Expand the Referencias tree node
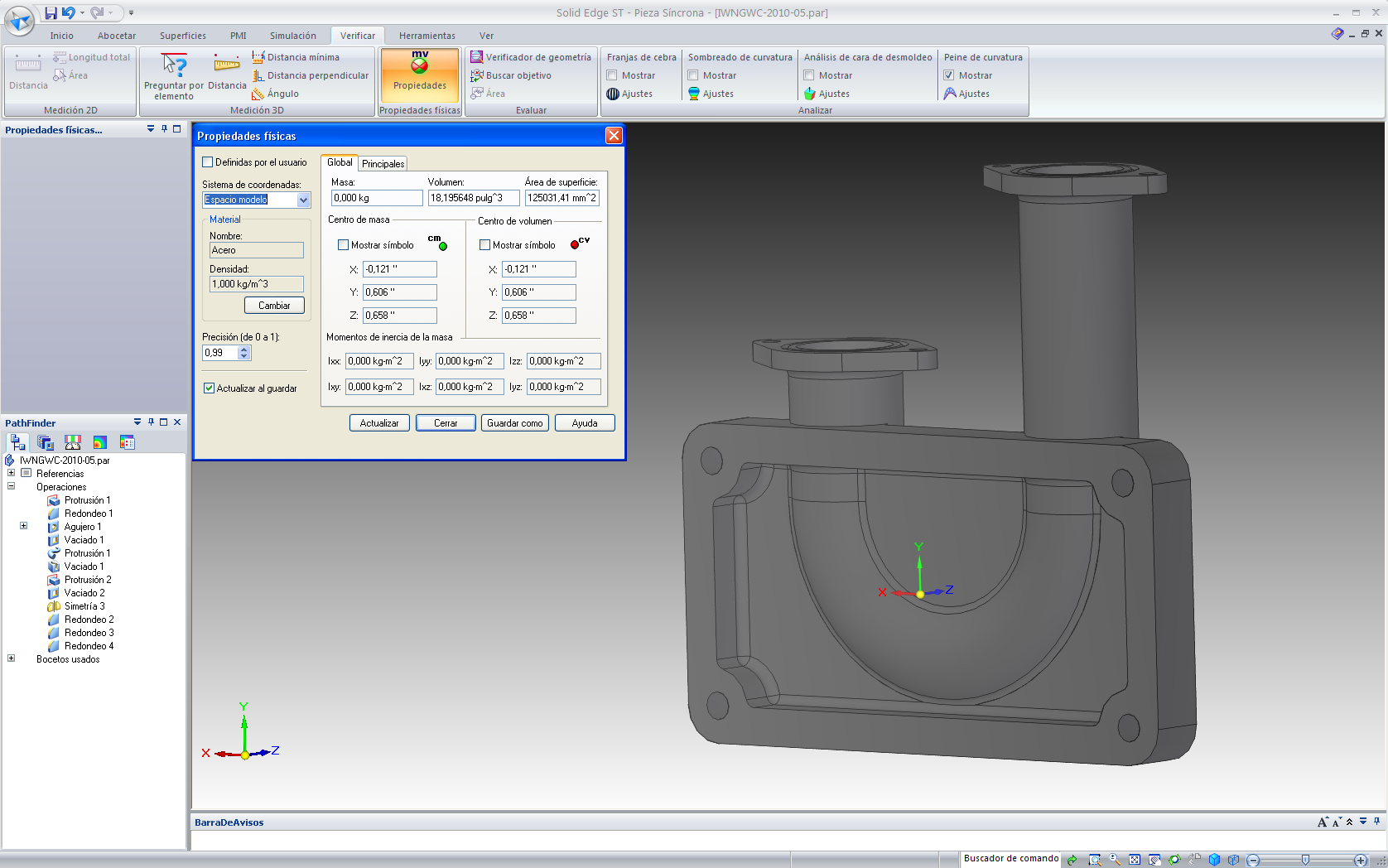Screen dimensions: 1388x868 coord(12,474)
